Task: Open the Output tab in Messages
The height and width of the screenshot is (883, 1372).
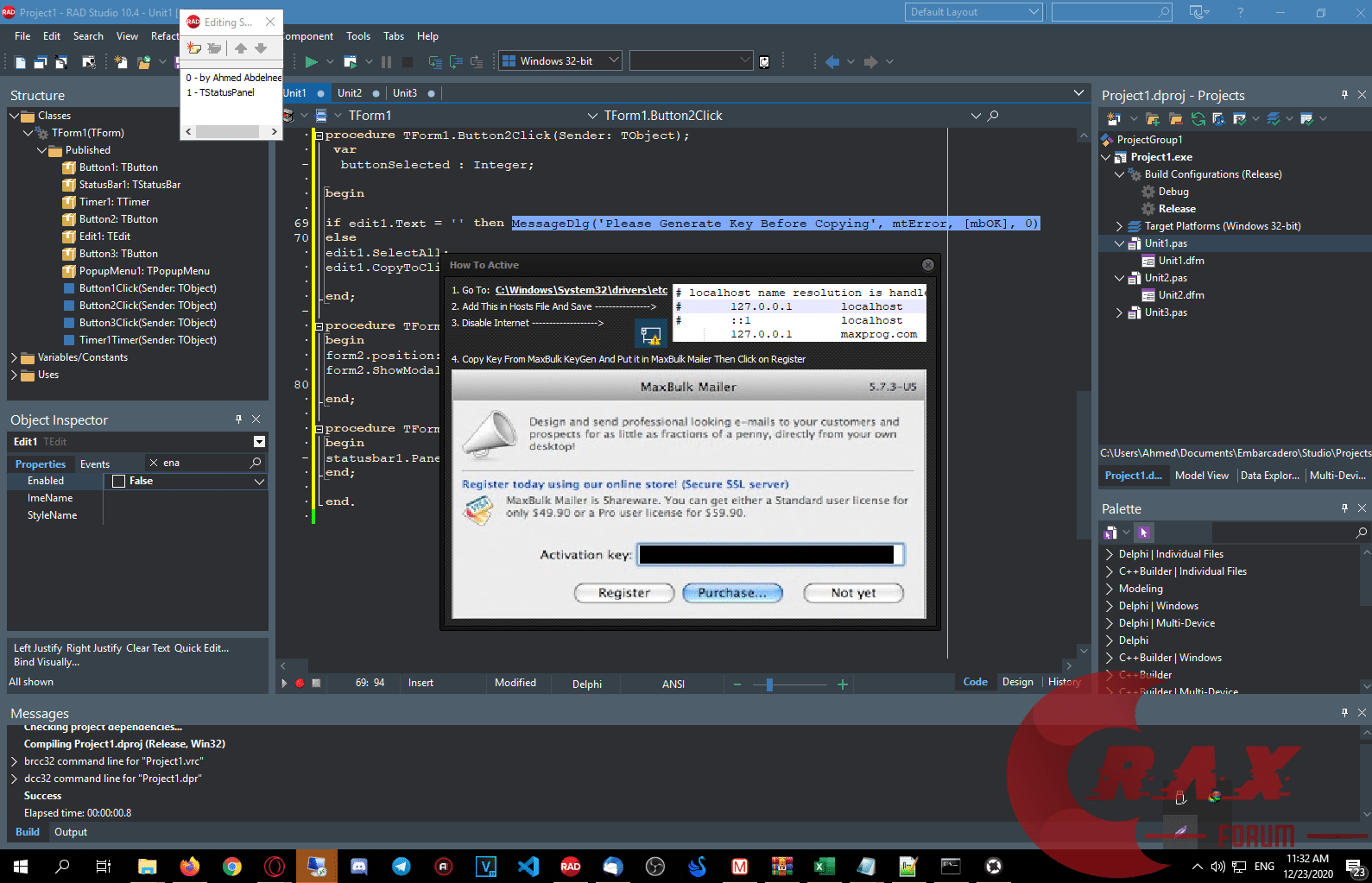Action: 71,832
